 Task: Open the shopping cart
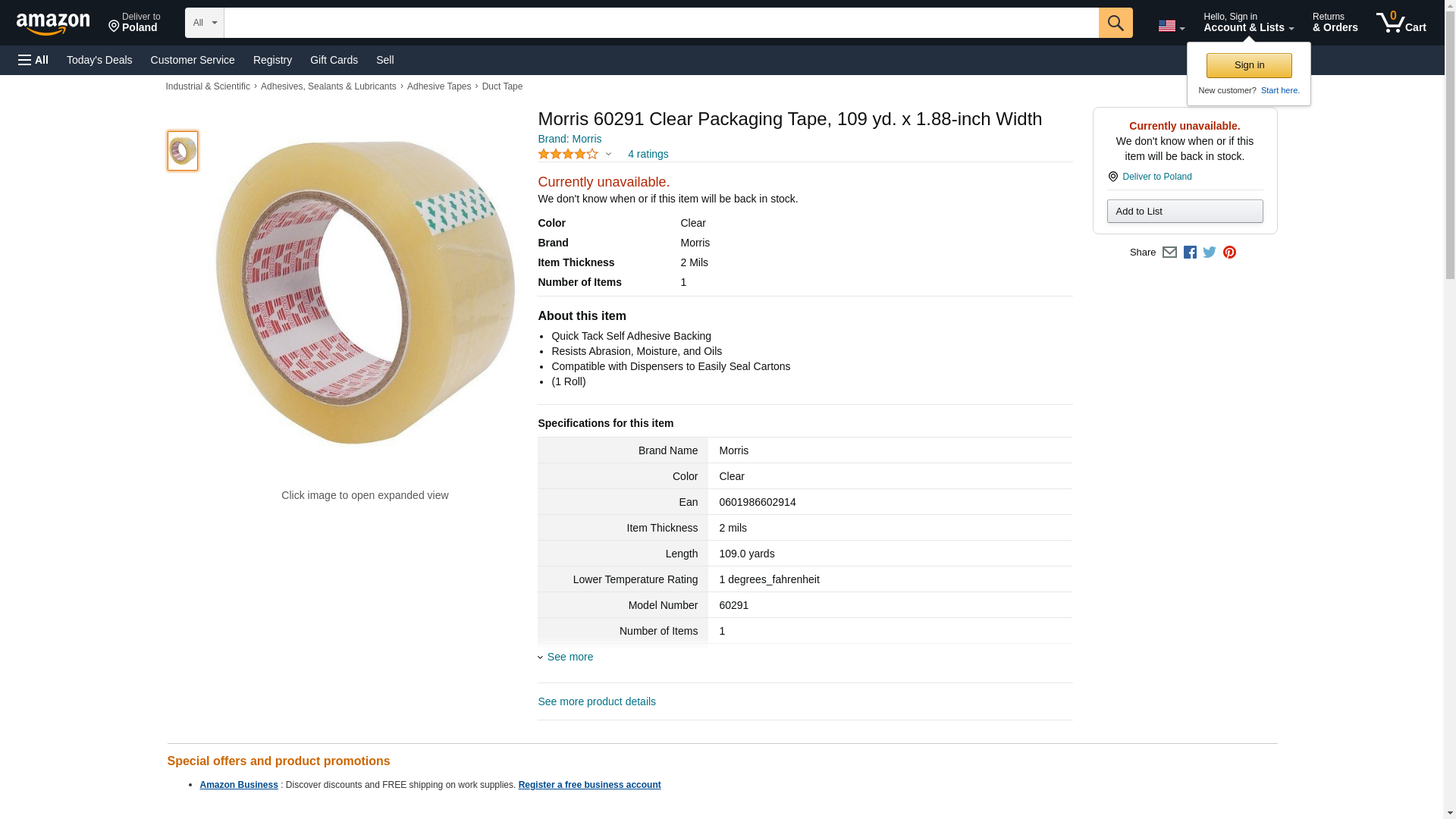pos(1401,23)
